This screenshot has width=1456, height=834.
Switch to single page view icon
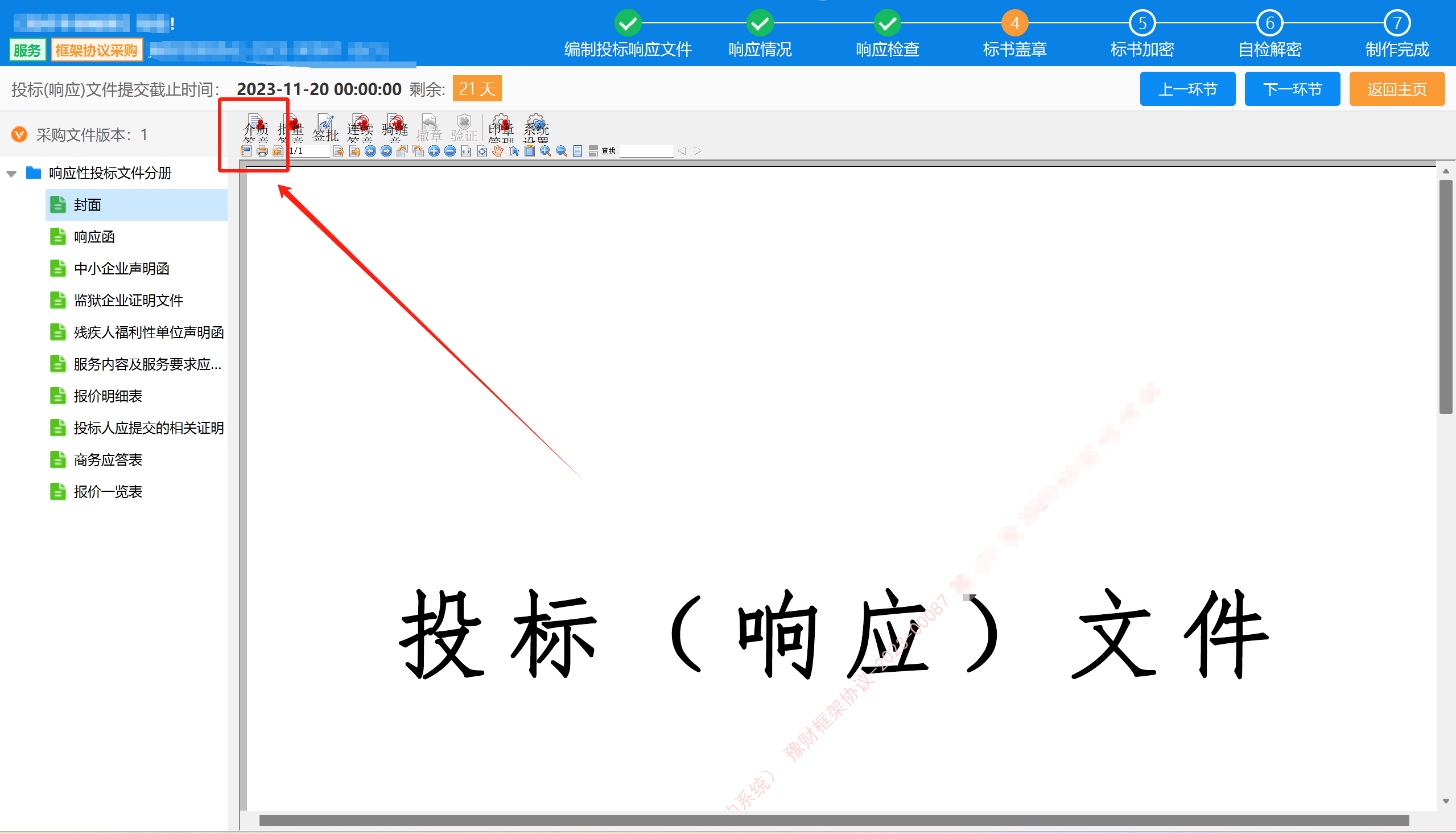tap(578, 151)
